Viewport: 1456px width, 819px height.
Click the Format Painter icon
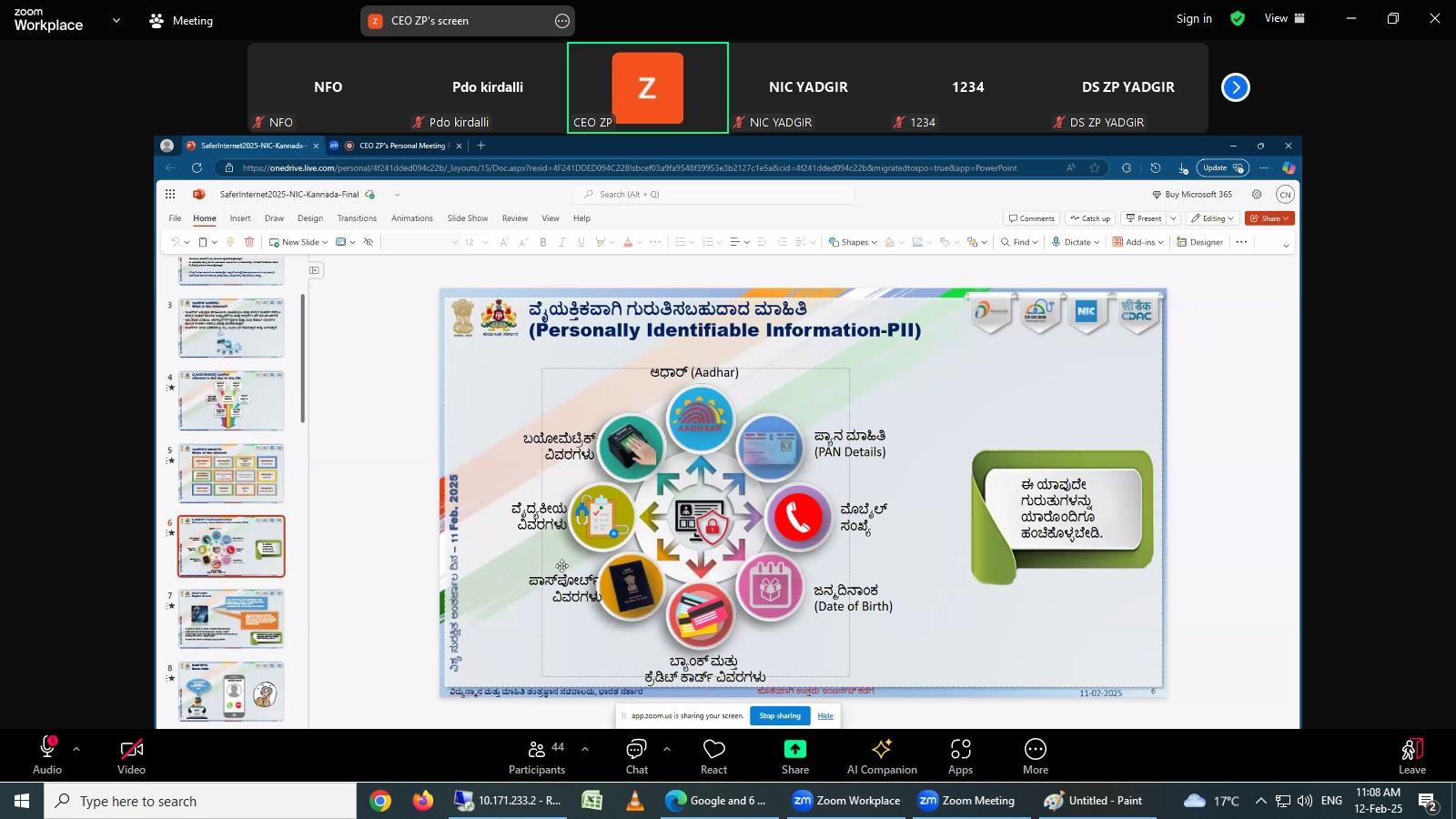(230, 242)
